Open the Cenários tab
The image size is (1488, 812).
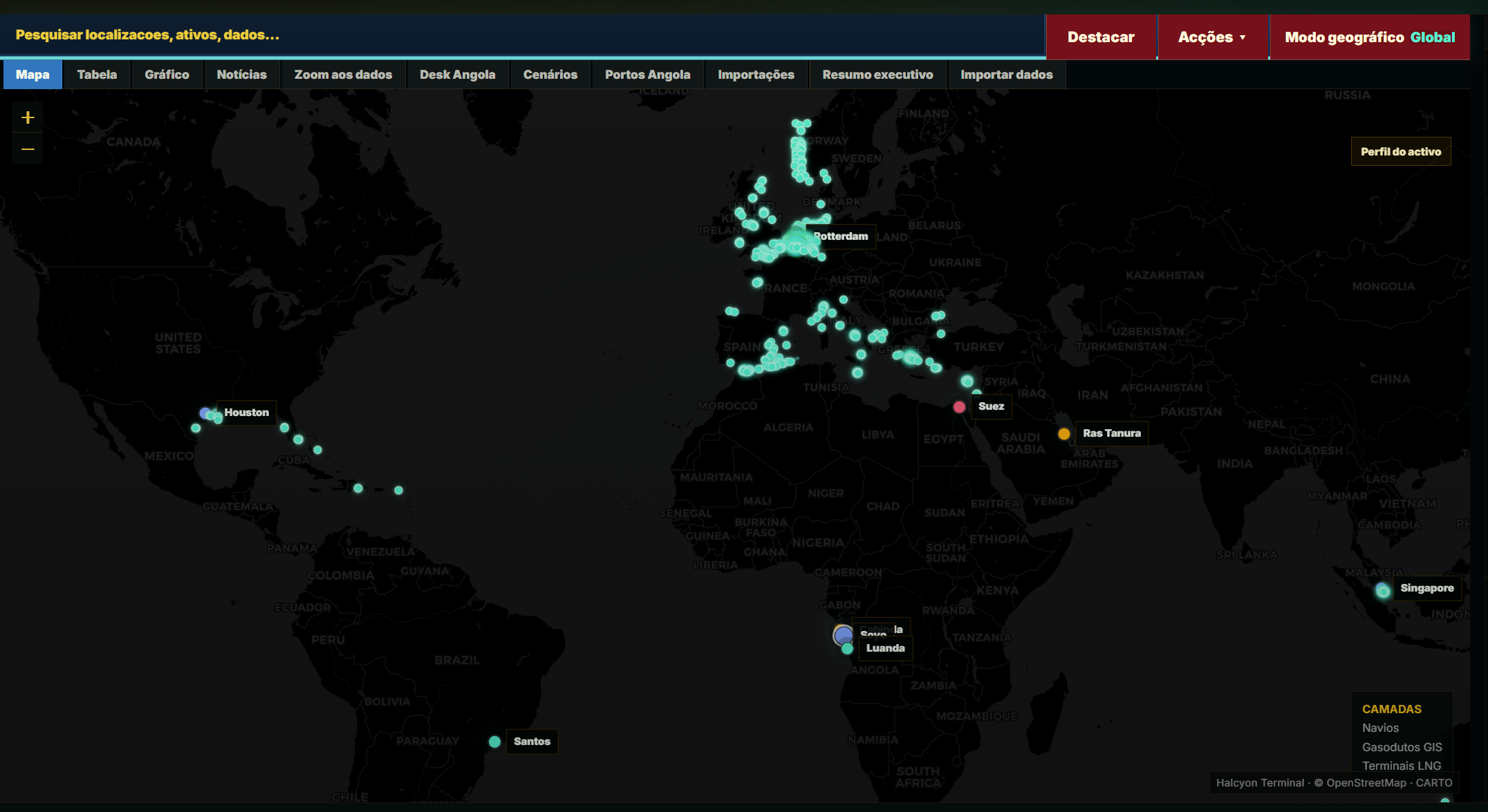pos(550,75)
